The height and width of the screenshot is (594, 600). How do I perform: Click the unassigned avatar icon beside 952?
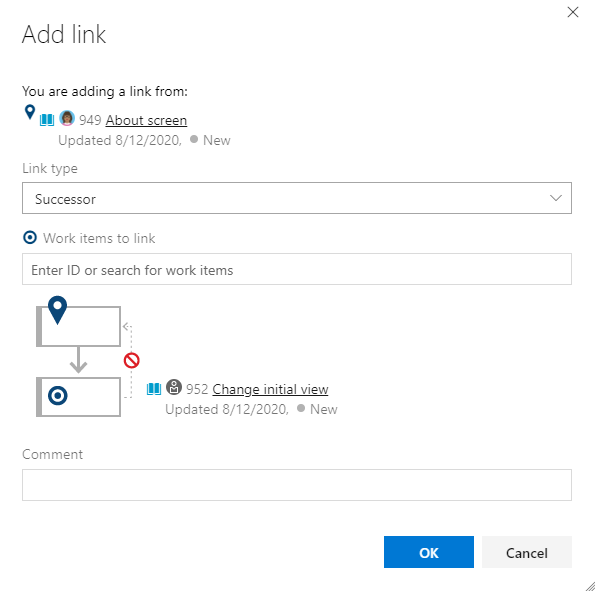[174, 389]
